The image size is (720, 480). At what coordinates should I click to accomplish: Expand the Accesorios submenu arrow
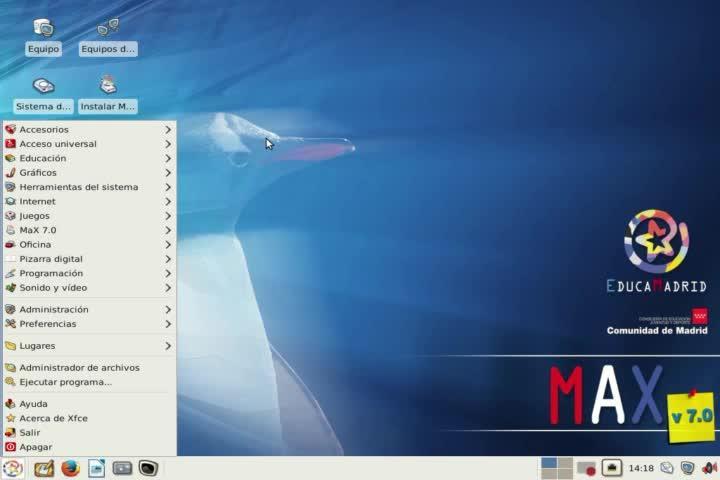(x=168, y=130)
